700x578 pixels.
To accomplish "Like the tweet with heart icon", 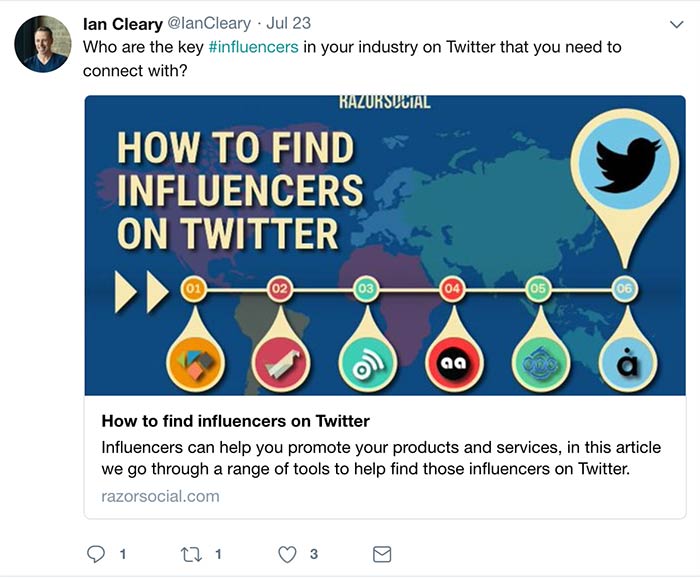I will tap(287, 553).
